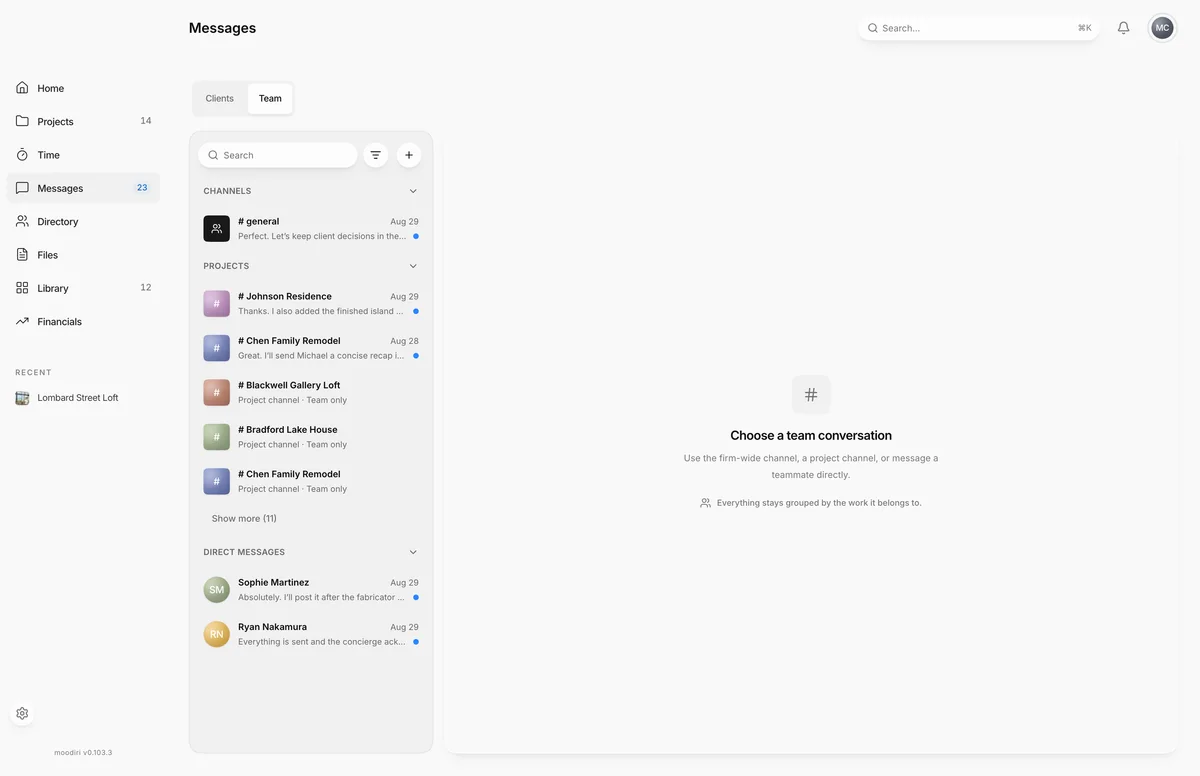Open # Blackwell Gallery Loft channel
The image size is (1200, 776).
tap(311, 392)
